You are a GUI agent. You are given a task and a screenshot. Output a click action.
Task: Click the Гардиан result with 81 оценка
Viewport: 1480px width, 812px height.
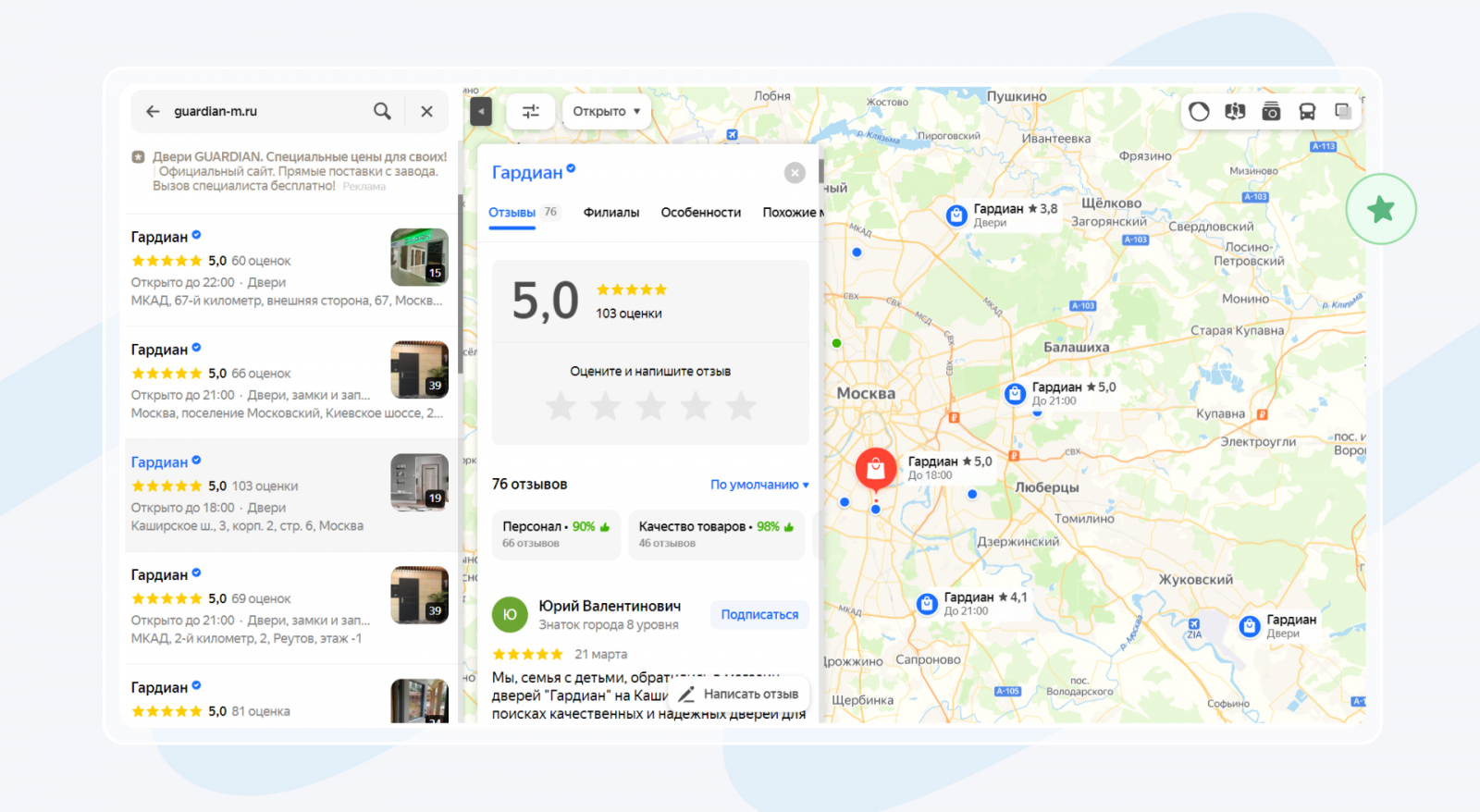click(290, 695)
